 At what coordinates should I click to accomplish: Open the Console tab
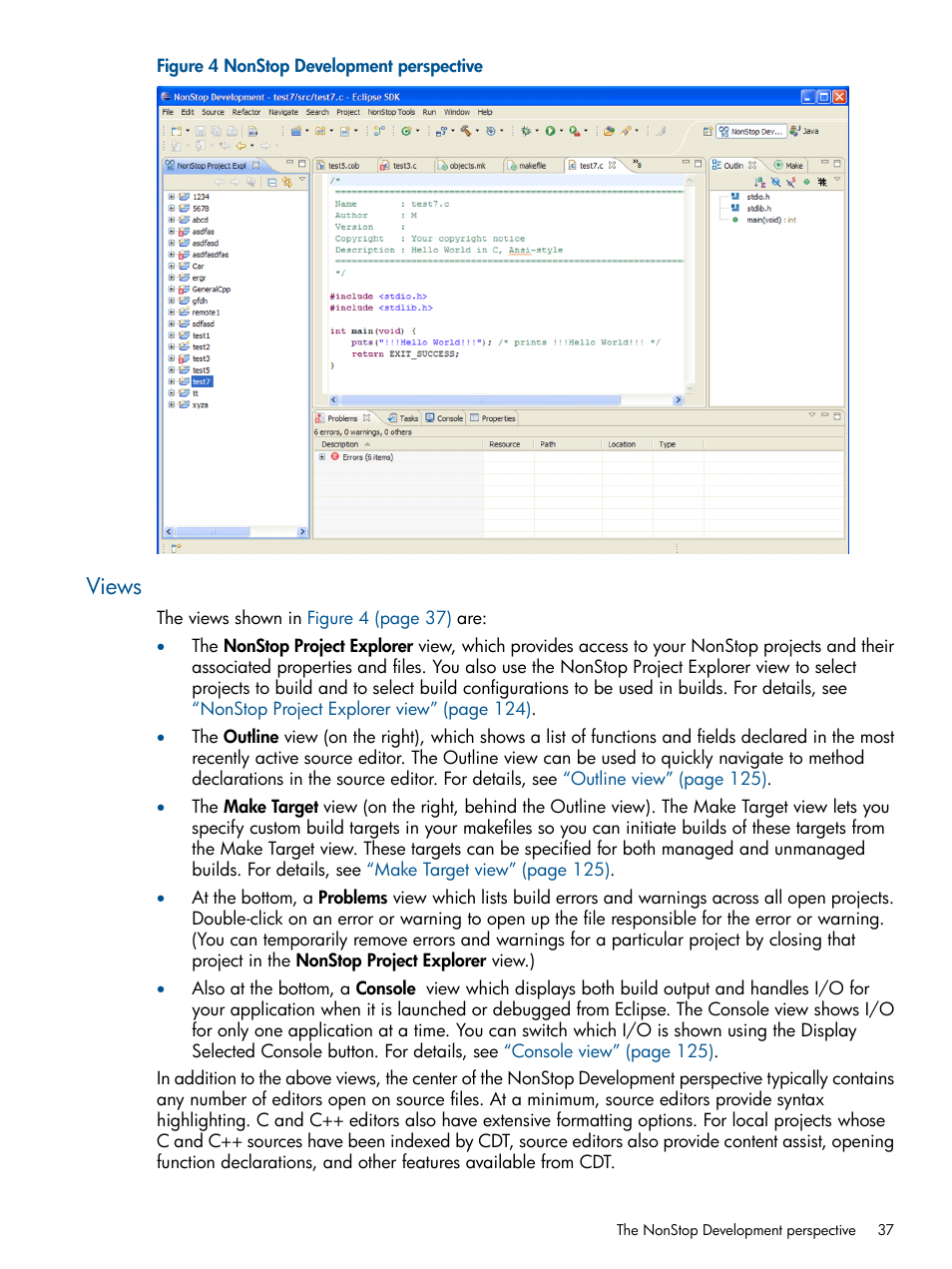(444, 418)
